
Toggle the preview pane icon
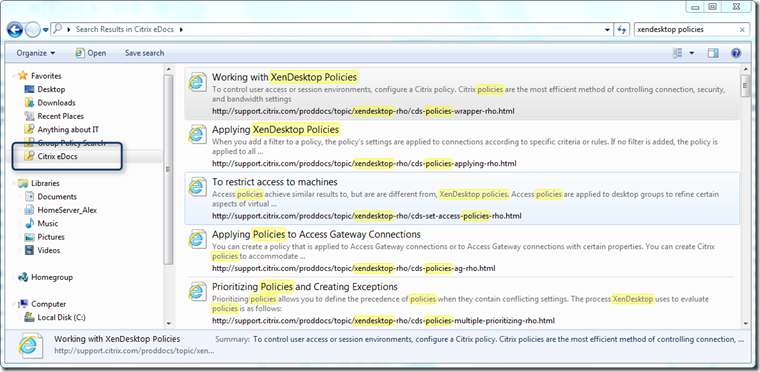click(713, 53)
